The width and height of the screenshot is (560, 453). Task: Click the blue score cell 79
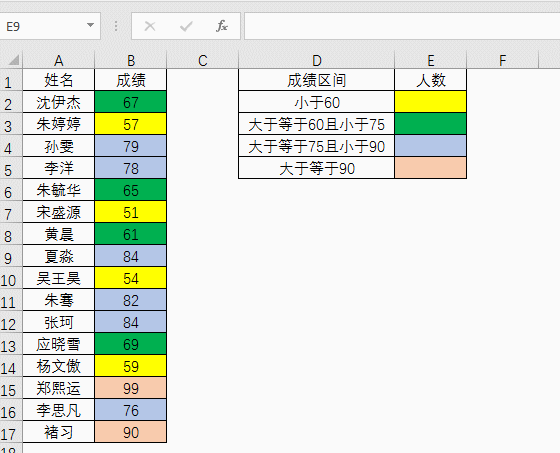pyautogui.click(x=131, y=146)
